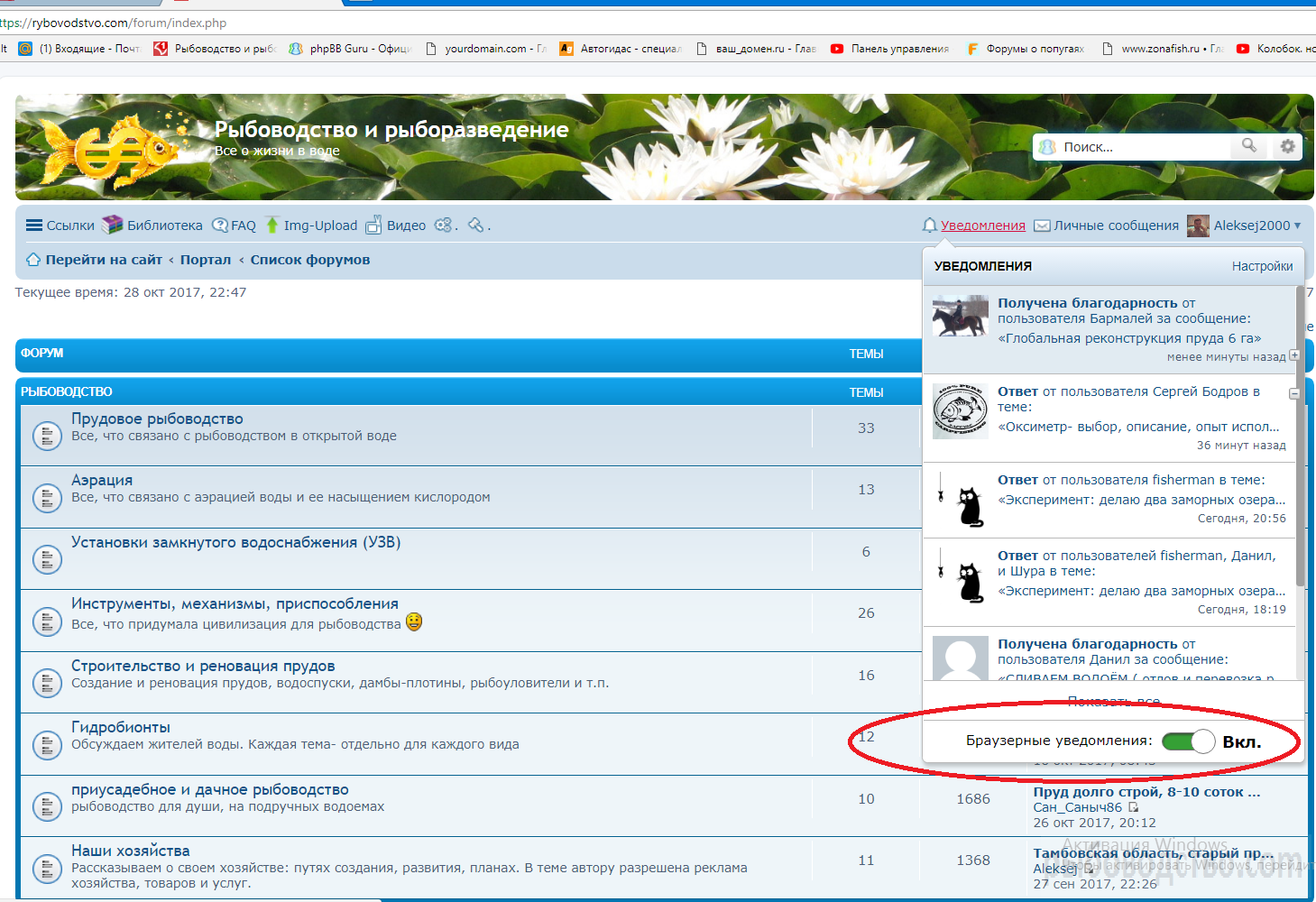Screen dimensions: 1316x902
Task: Click the view-post icon after Сан_Саныч86
Action: coord(1134,807)
